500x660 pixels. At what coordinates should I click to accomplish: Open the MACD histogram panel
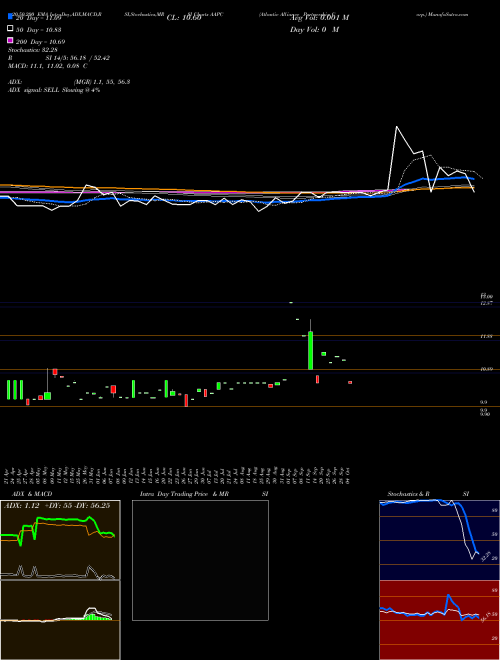[x=60, y=620]
